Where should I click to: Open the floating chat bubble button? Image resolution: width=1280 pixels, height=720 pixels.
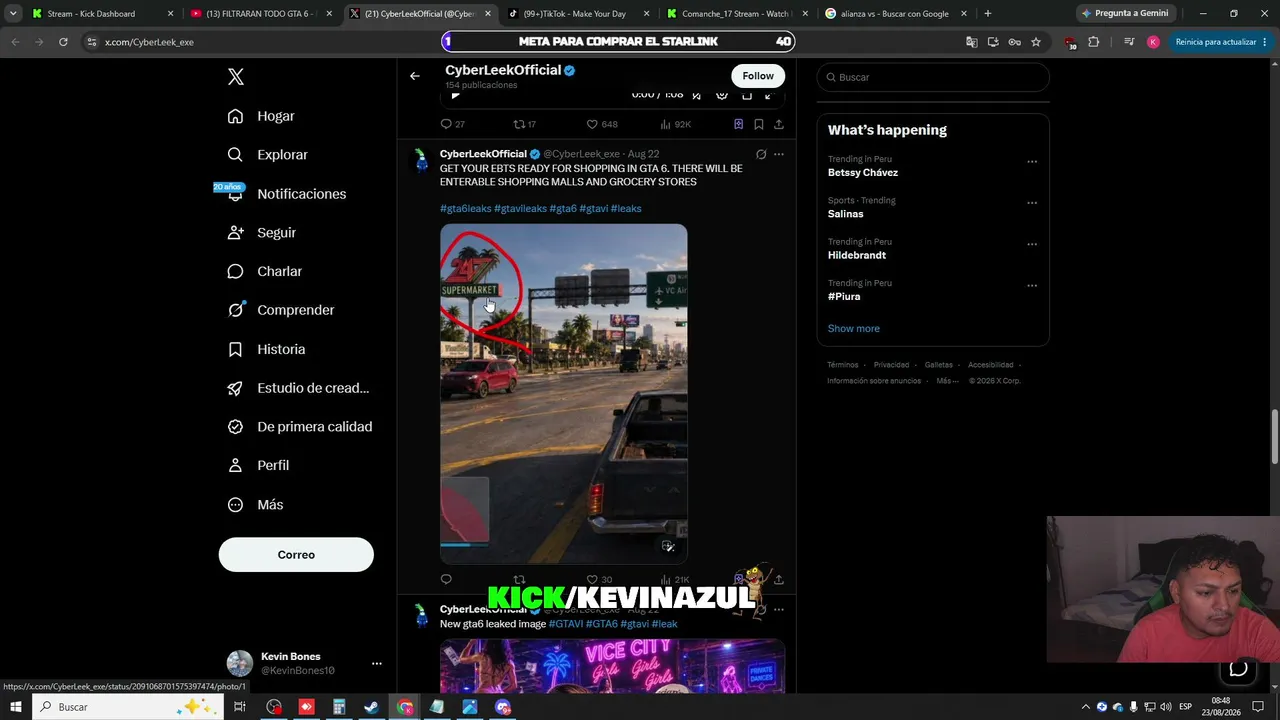click(1238, 669)
